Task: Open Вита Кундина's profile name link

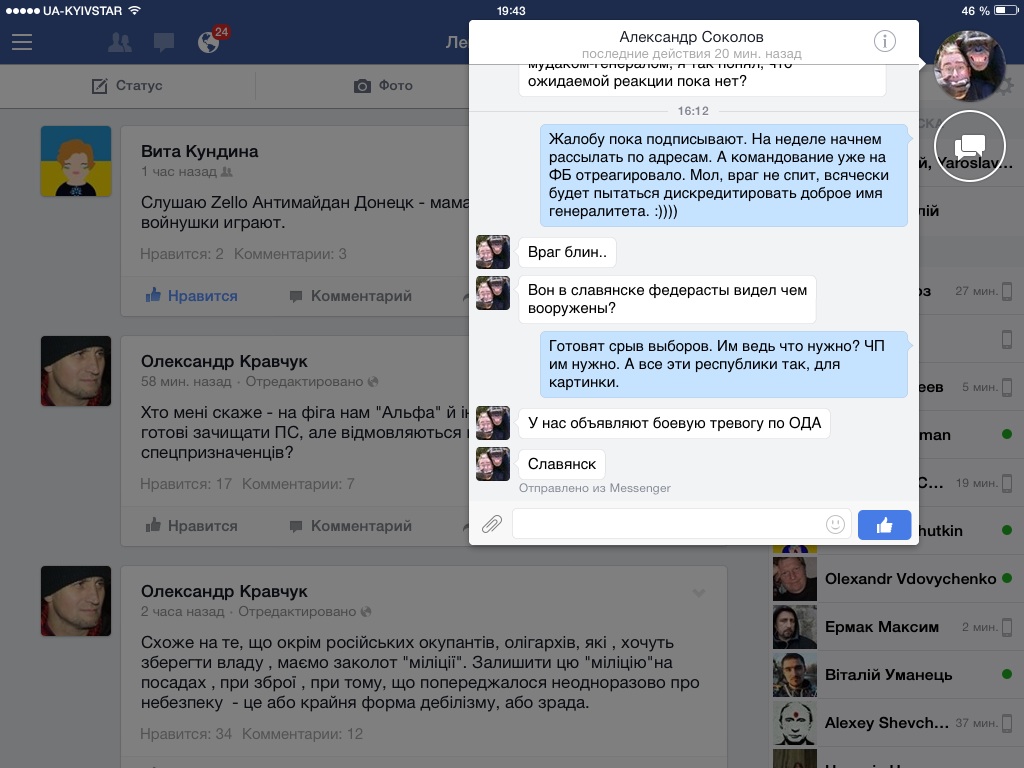Action: 199,152
